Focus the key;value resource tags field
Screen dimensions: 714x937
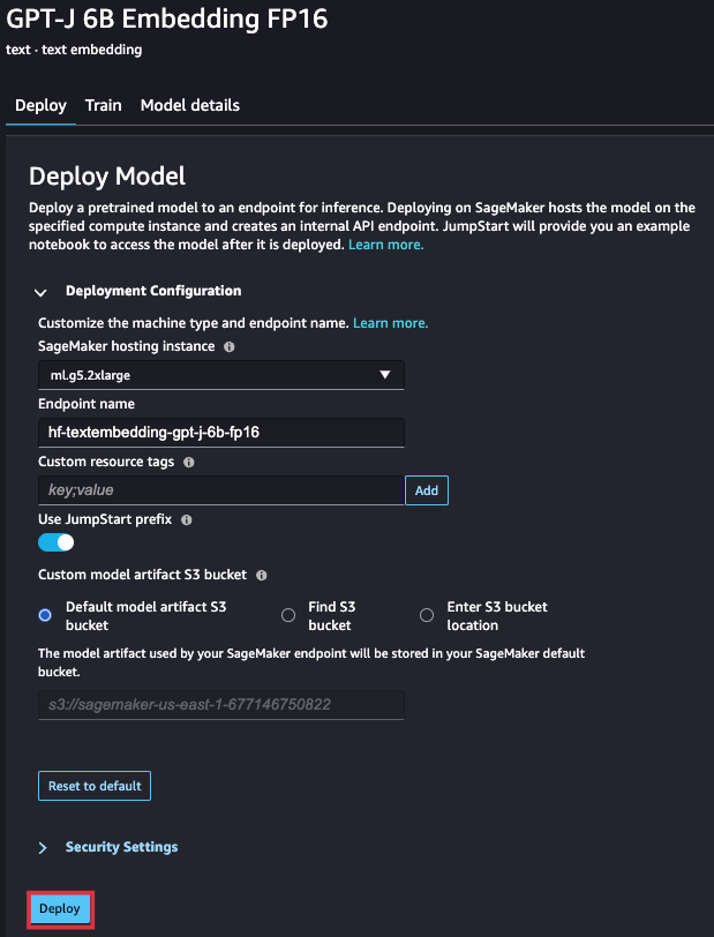221,490
